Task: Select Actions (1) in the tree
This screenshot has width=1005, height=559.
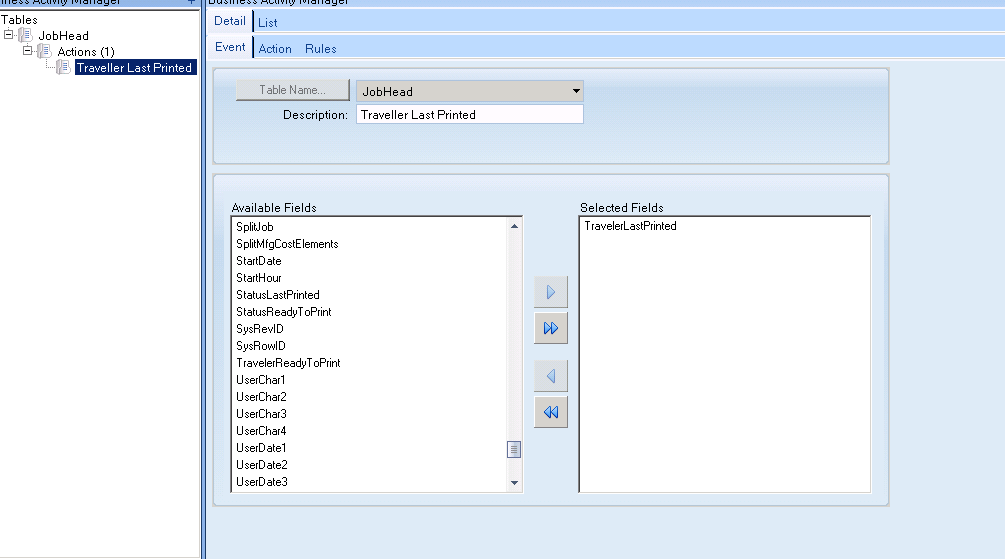Action: point(86,52)
